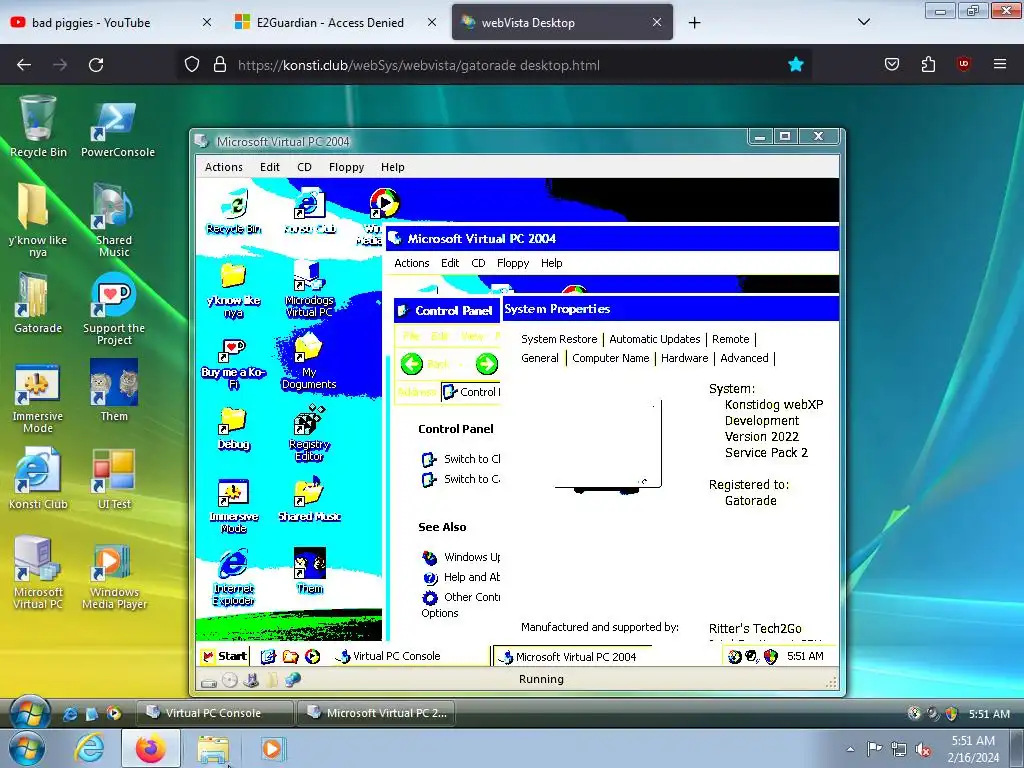This screenshot has width=1024, height=768.
Task: Open Internet Exploder in XP desktop
Action: click(234, 577)
